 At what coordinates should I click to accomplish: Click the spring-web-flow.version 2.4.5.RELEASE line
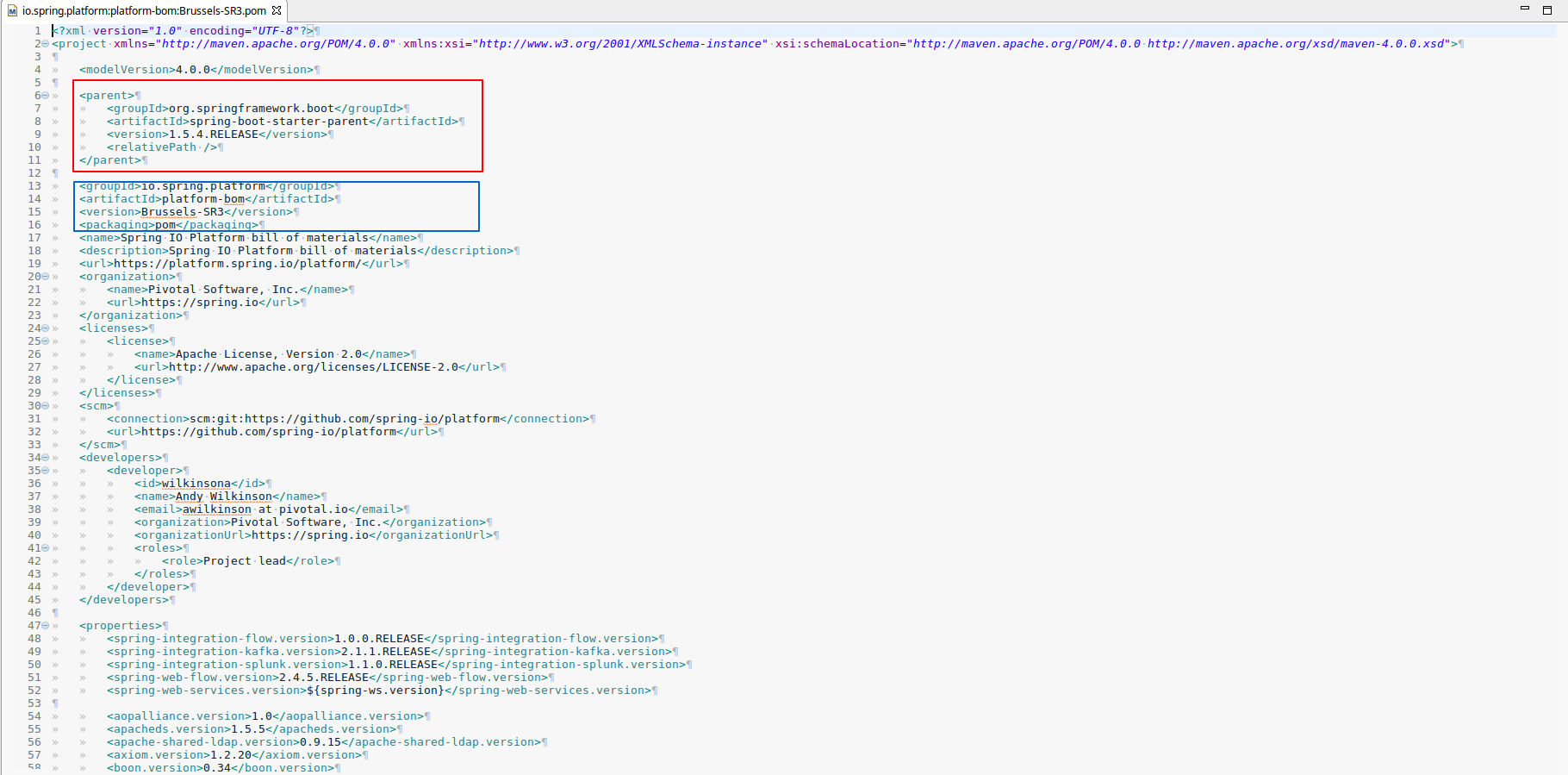click(327, 678)
